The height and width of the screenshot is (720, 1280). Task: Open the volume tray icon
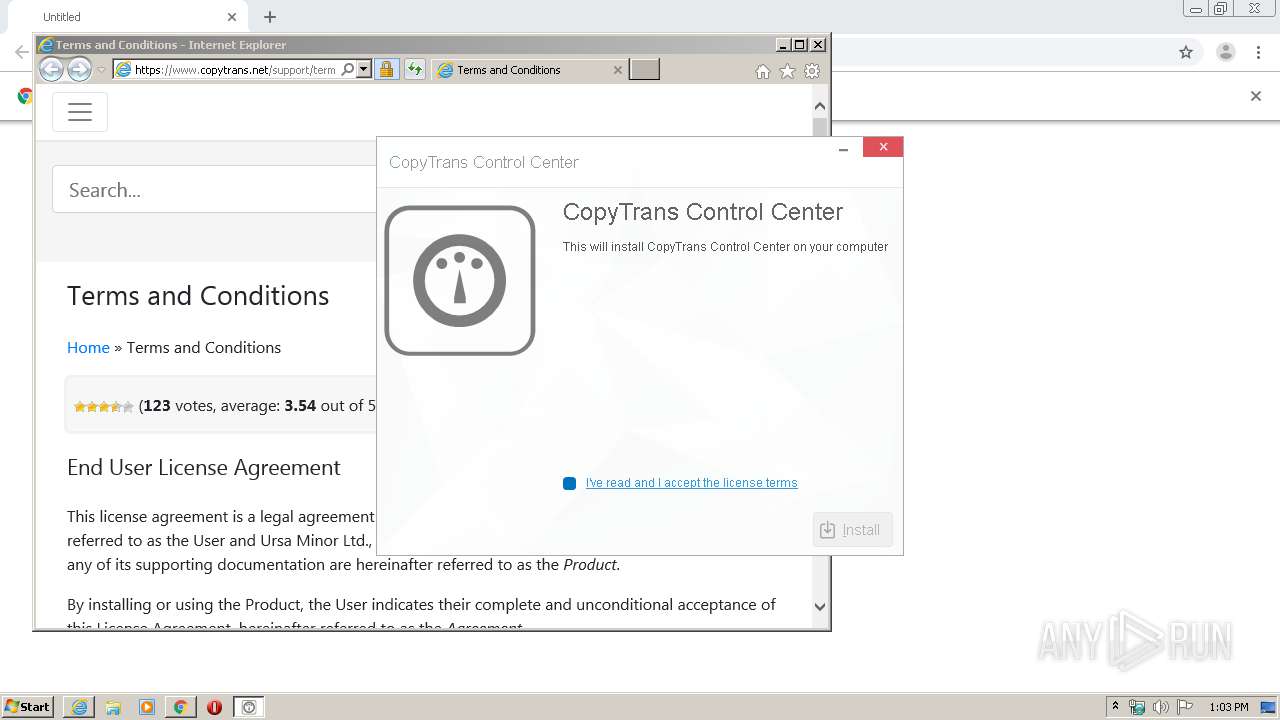[1161, 707]
